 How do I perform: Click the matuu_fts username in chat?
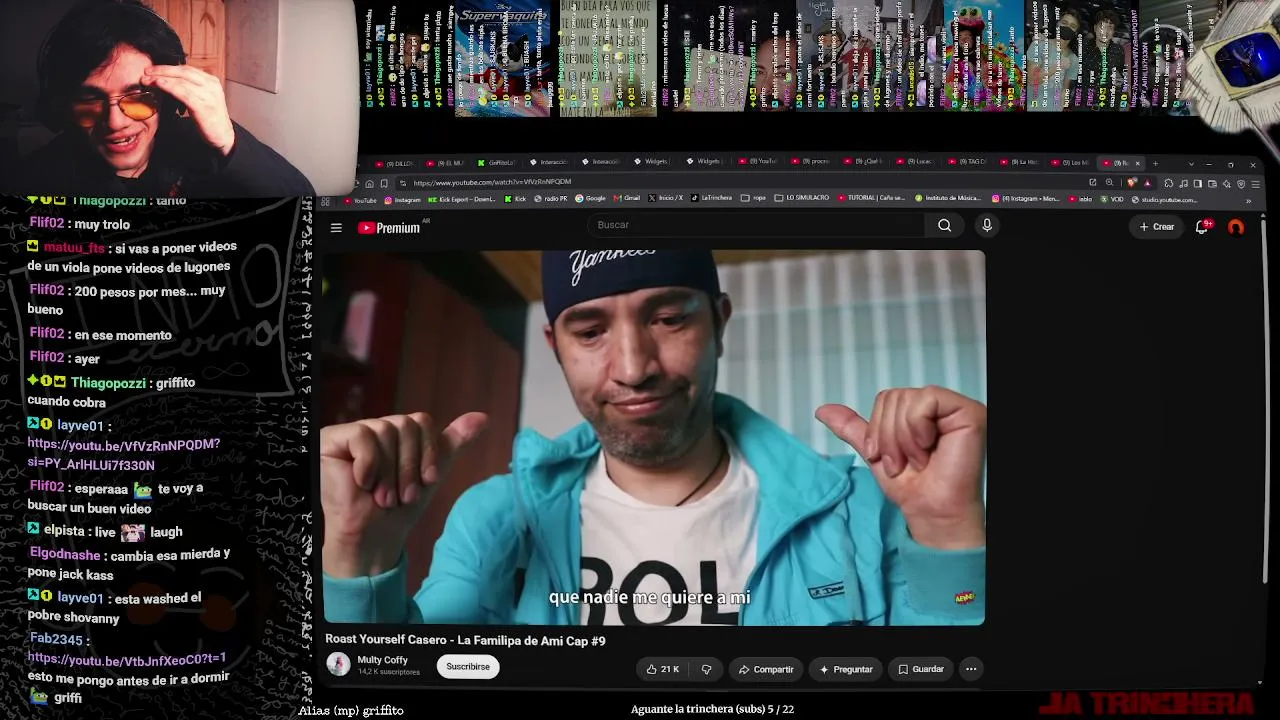point(73,247)
